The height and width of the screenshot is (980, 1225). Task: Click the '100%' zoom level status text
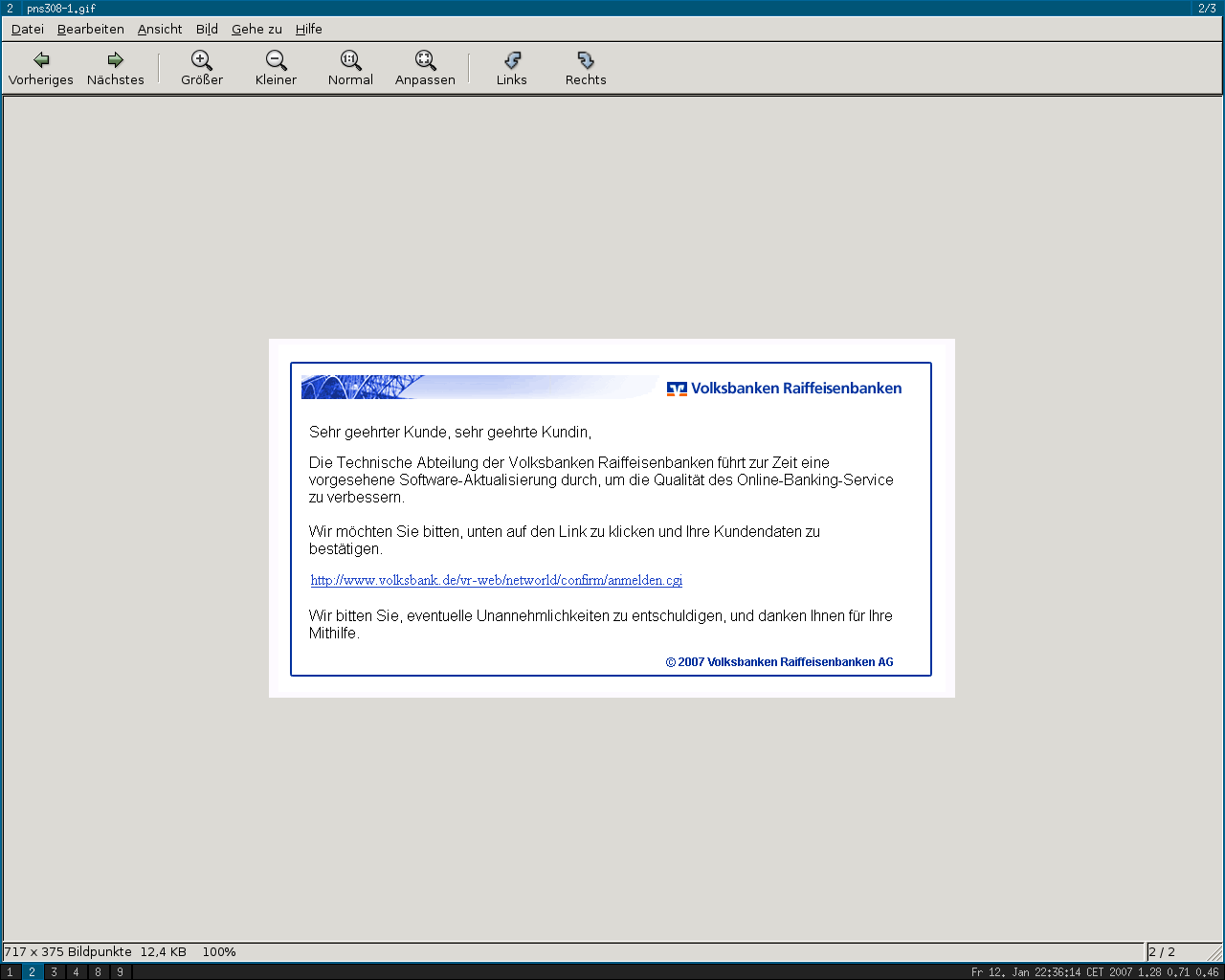(219, 951)
